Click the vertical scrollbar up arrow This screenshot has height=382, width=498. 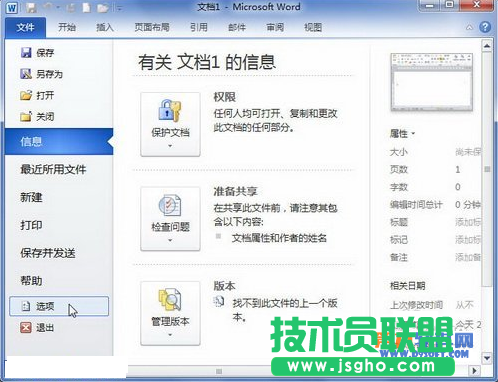(x=487, y=46)
